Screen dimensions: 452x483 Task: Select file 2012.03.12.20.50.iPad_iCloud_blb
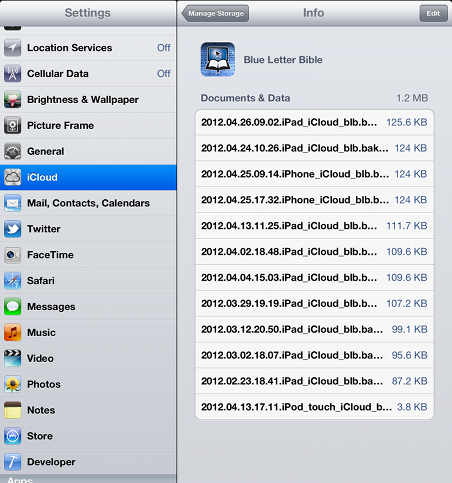[x=315, y=329]
